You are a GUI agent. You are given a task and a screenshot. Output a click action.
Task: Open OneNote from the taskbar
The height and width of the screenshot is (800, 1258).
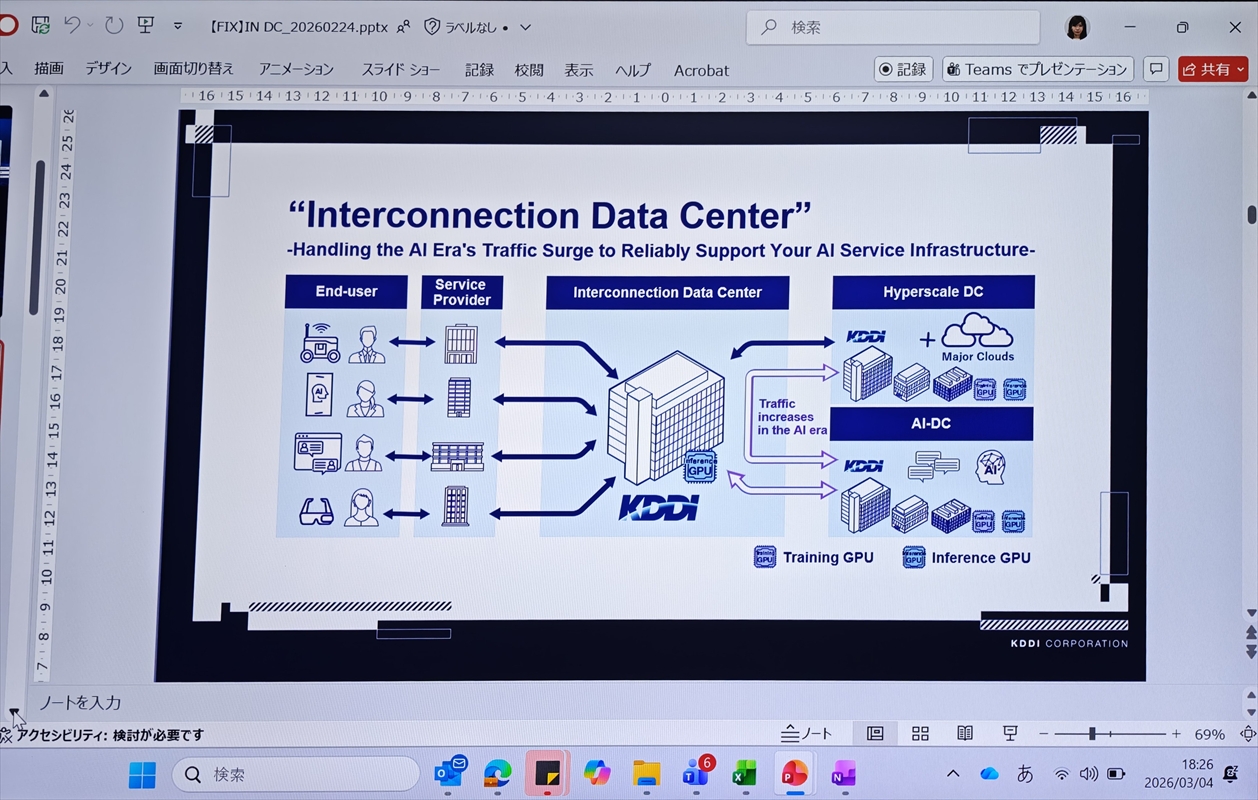click(x=843, y=775)
